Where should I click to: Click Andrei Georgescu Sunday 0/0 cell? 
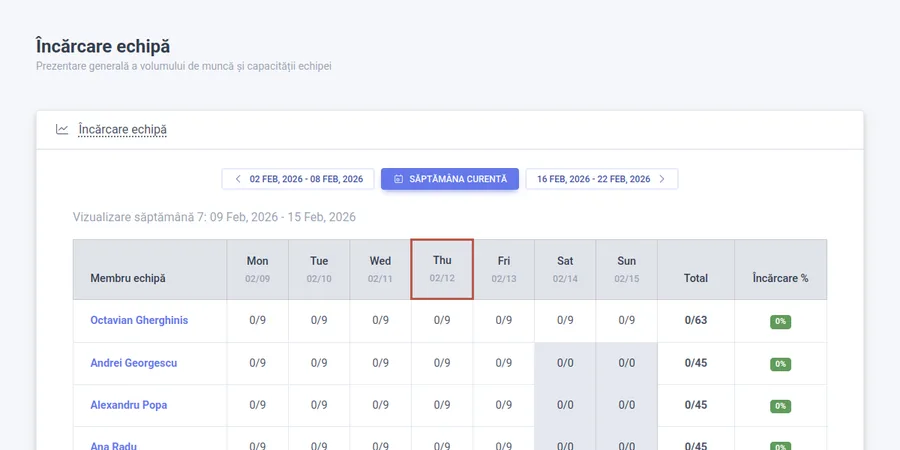click(x=627, y=363)
